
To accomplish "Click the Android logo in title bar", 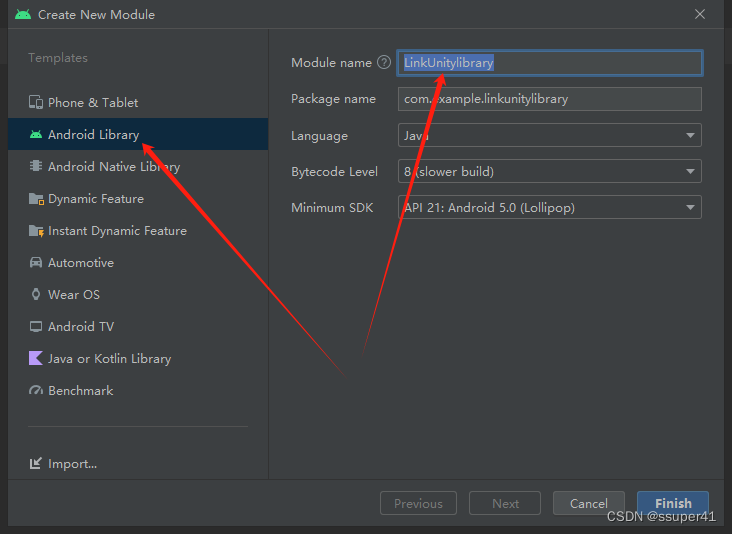I will tap(23, 14).
